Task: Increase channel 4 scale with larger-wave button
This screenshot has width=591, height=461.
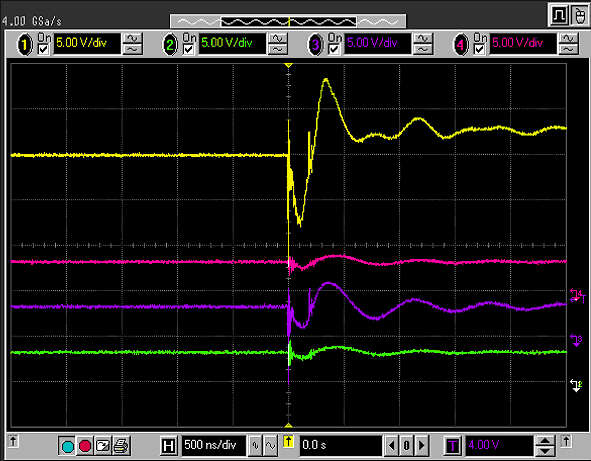Action: pyautogui.click(x=568, y=39)
